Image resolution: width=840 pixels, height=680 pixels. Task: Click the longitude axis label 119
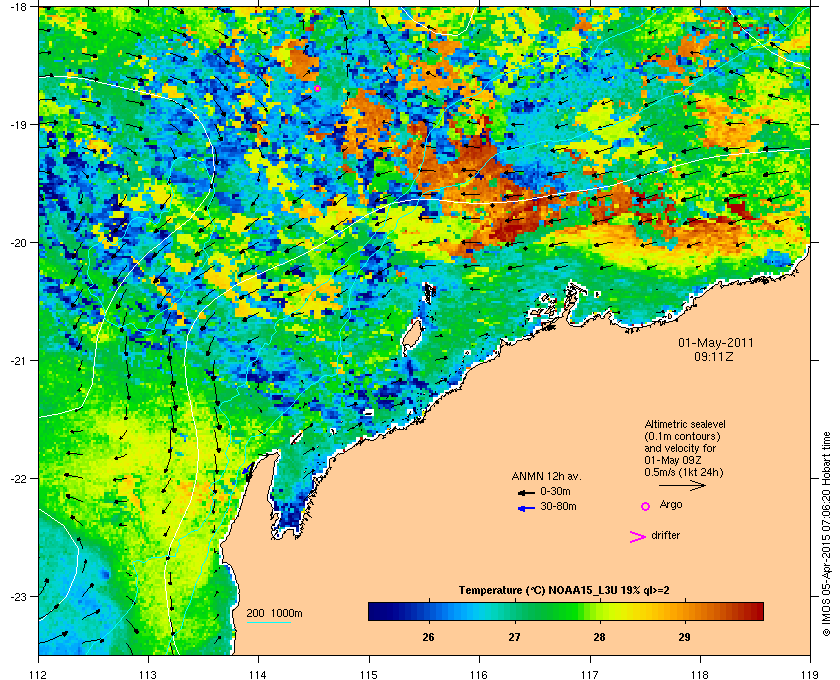(810, 674)
